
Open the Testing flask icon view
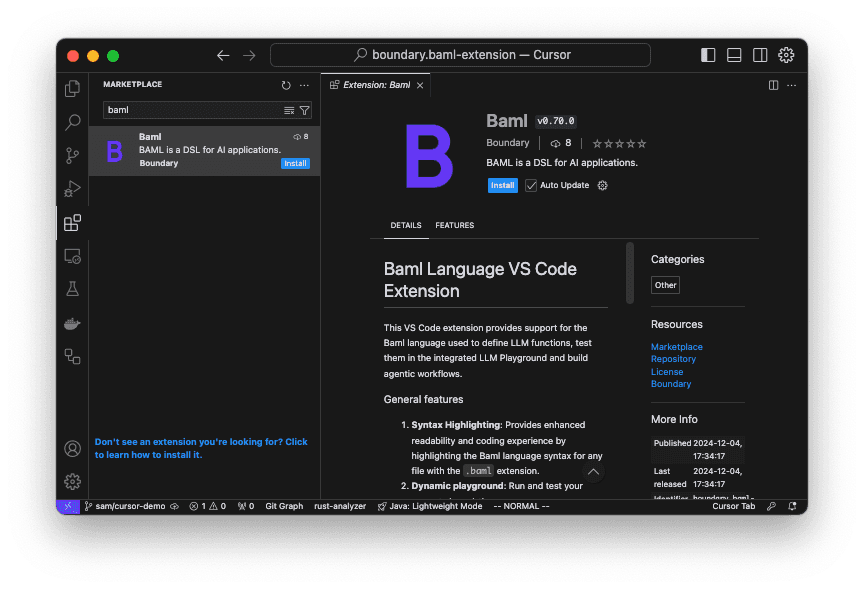pyautogui.click(x=72, y=289)
